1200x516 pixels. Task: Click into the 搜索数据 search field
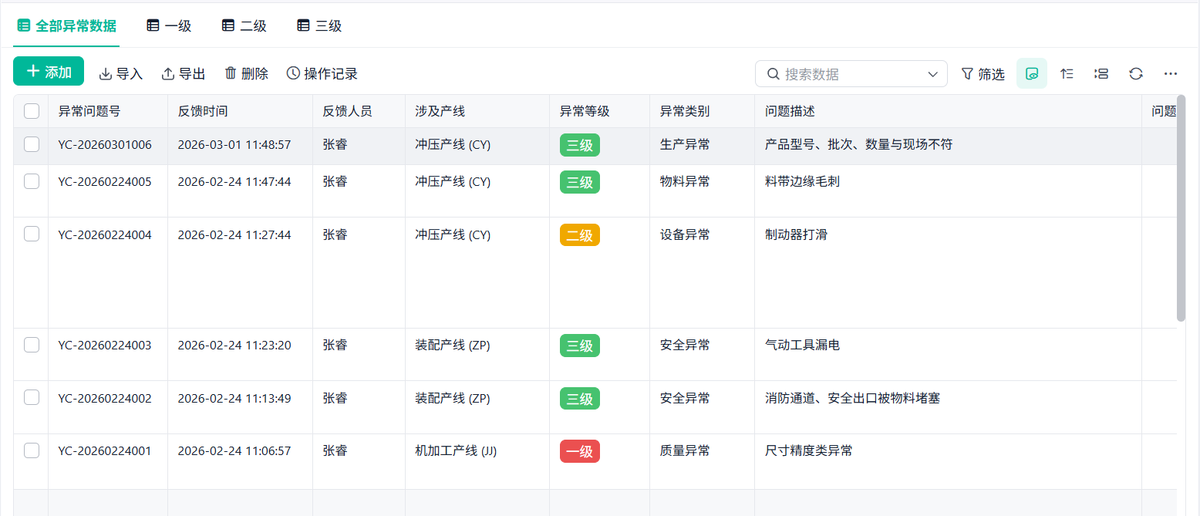pos(850,74)
